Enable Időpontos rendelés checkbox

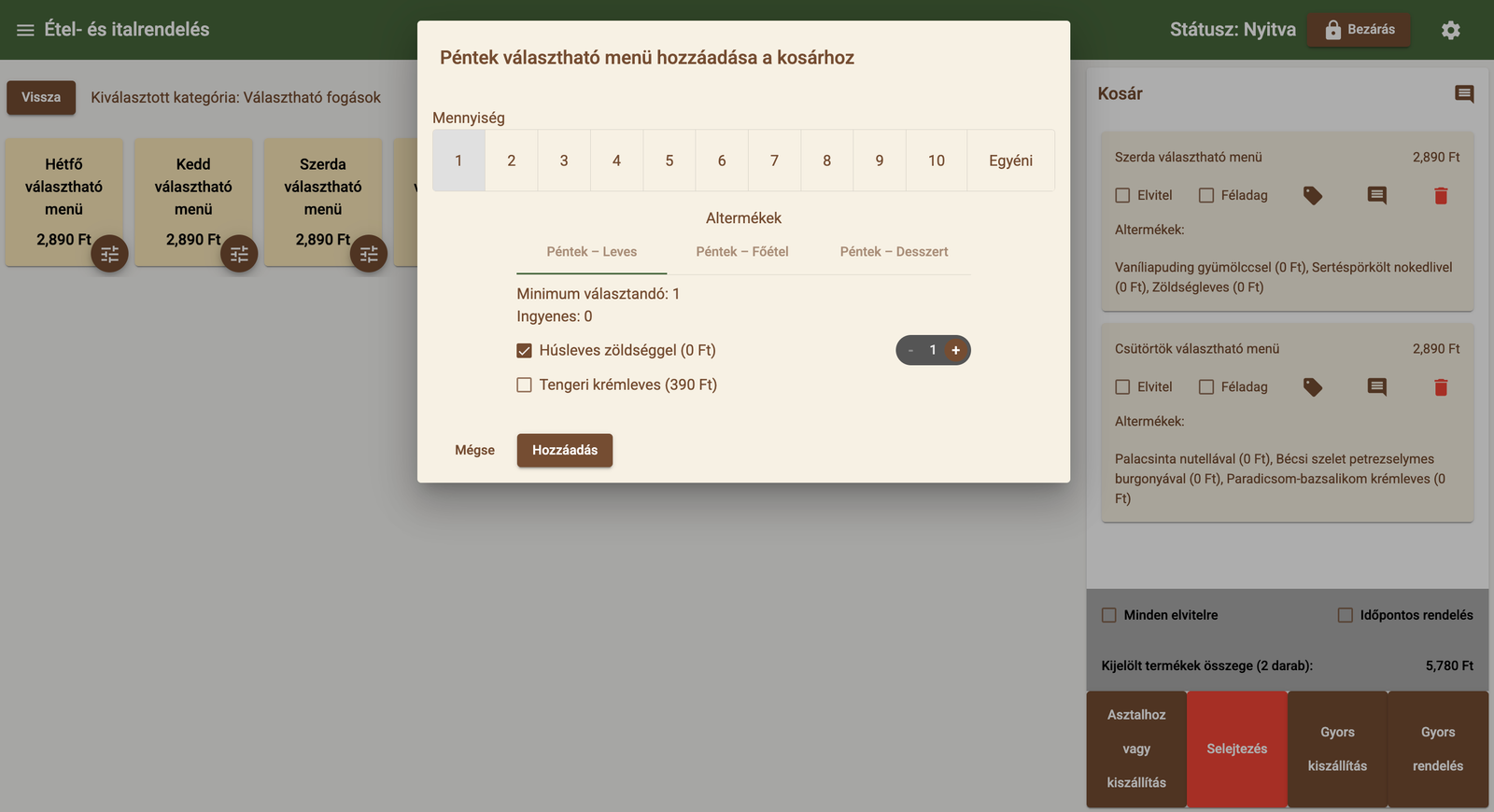[1346, 615]
